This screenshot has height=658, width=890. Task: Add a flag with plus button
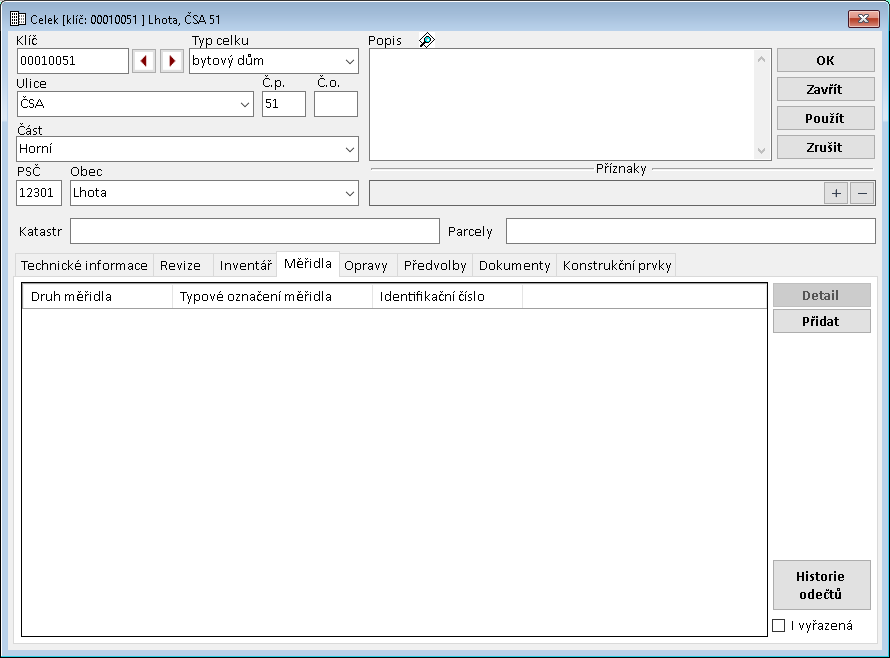[836, 194]
